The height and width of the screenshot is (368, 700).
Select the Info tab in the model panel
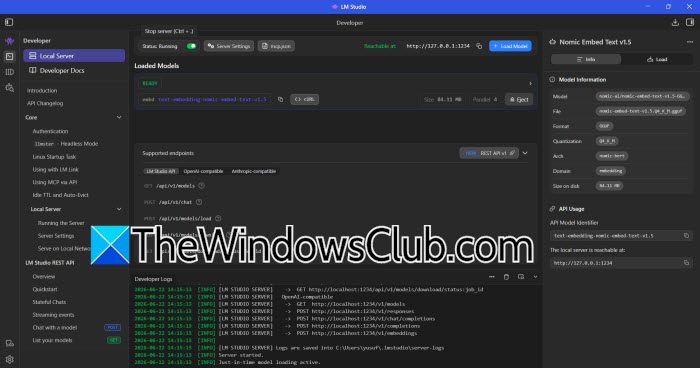(x=586, y=59)
